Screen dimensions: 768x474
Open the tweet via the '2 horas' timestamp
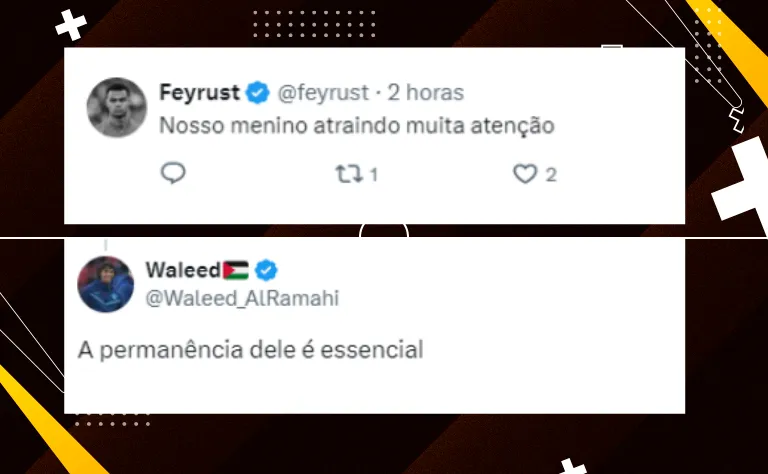point(426,93)
